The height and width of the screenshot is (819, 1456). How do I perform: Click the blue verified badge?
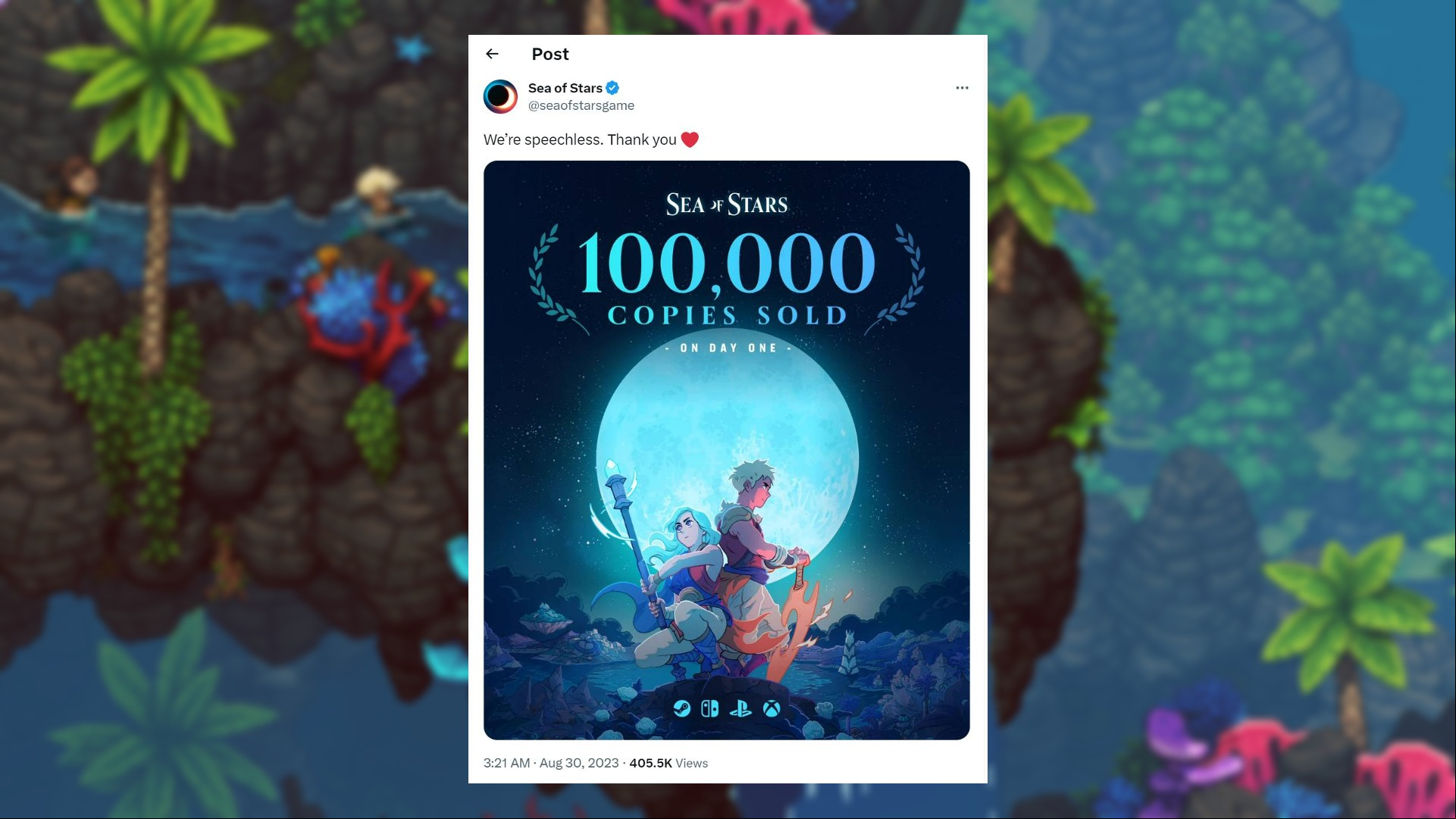pyautogui.click(x=612, y=88)
